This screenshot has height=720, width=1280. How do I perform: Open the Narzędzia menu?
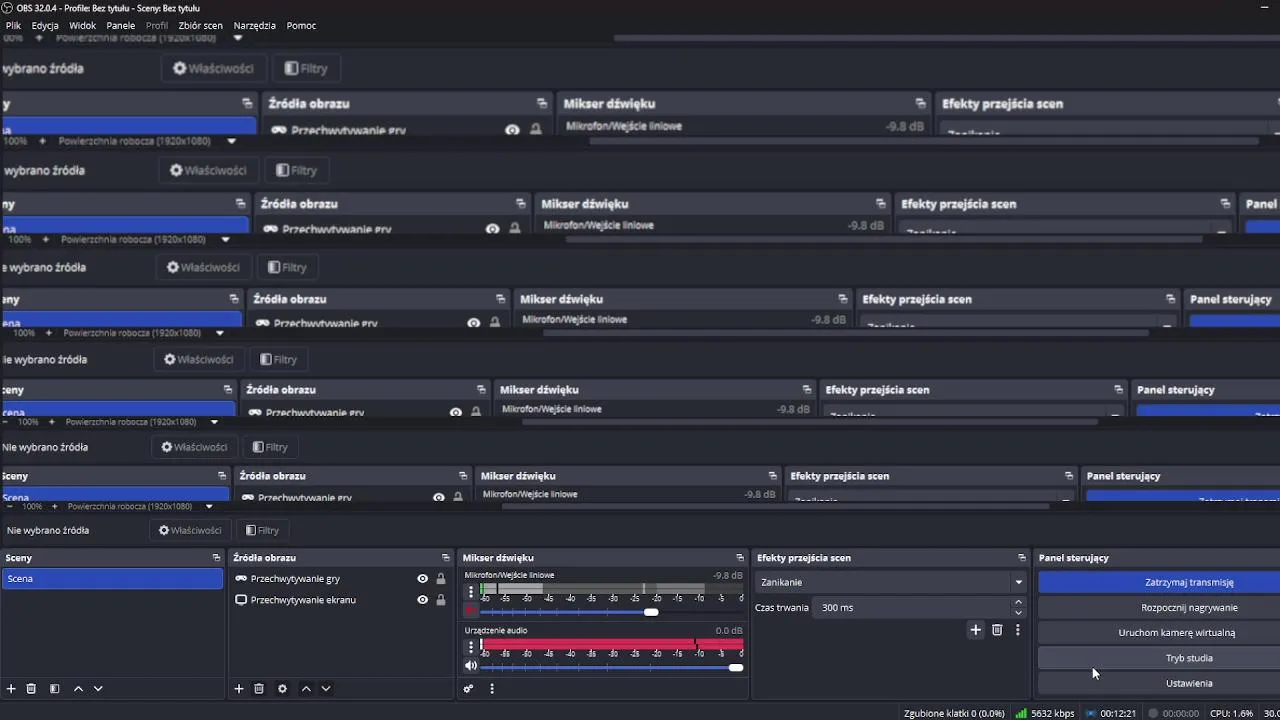point(254,25)
